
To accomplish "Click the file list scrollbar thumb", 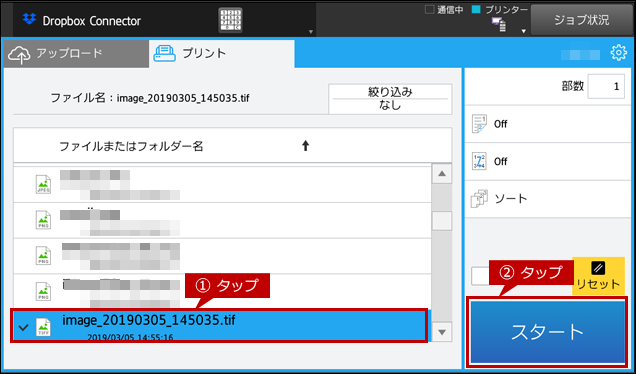I will [x=442, y=221].
